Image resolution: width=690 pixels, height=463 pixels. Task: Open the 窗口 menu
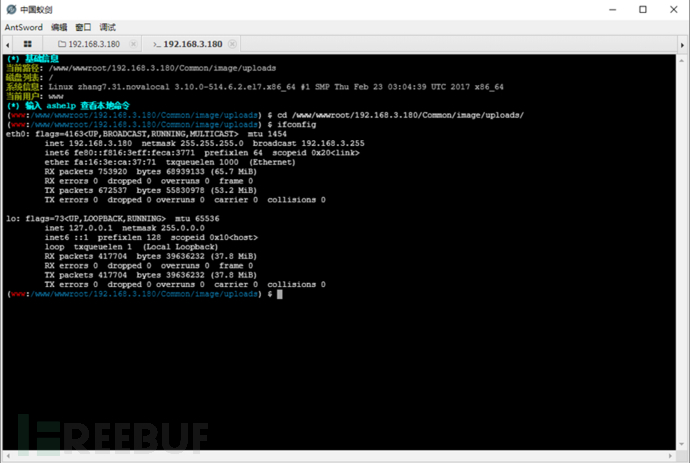(83, 27)
